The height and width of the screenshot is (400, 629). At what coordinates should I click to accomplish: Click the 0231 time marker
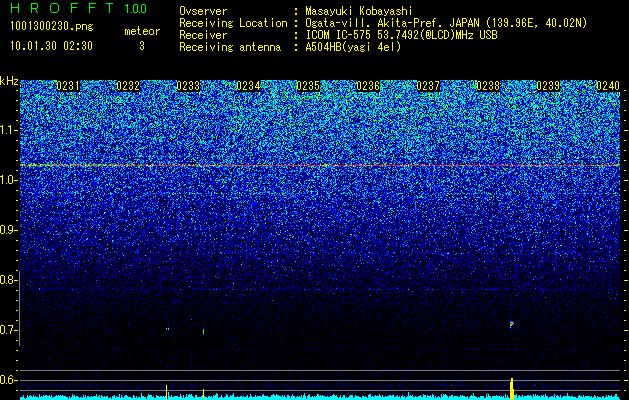(68, 86)
